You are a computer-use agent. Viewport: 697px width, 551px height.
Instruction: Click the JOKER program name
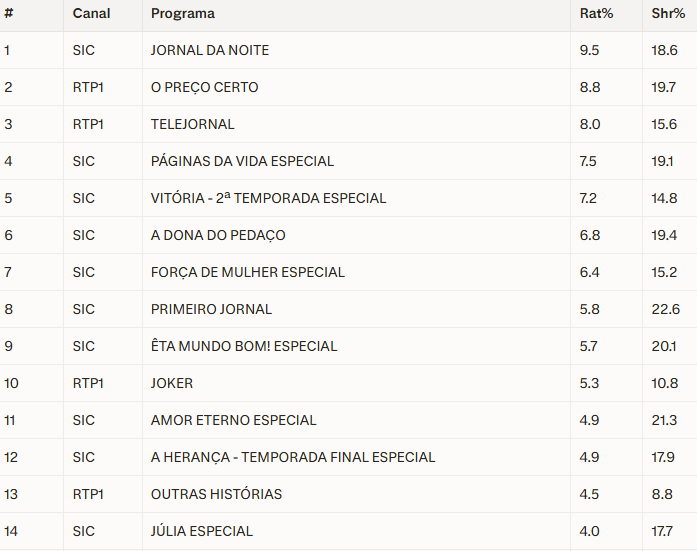(172, 383)
